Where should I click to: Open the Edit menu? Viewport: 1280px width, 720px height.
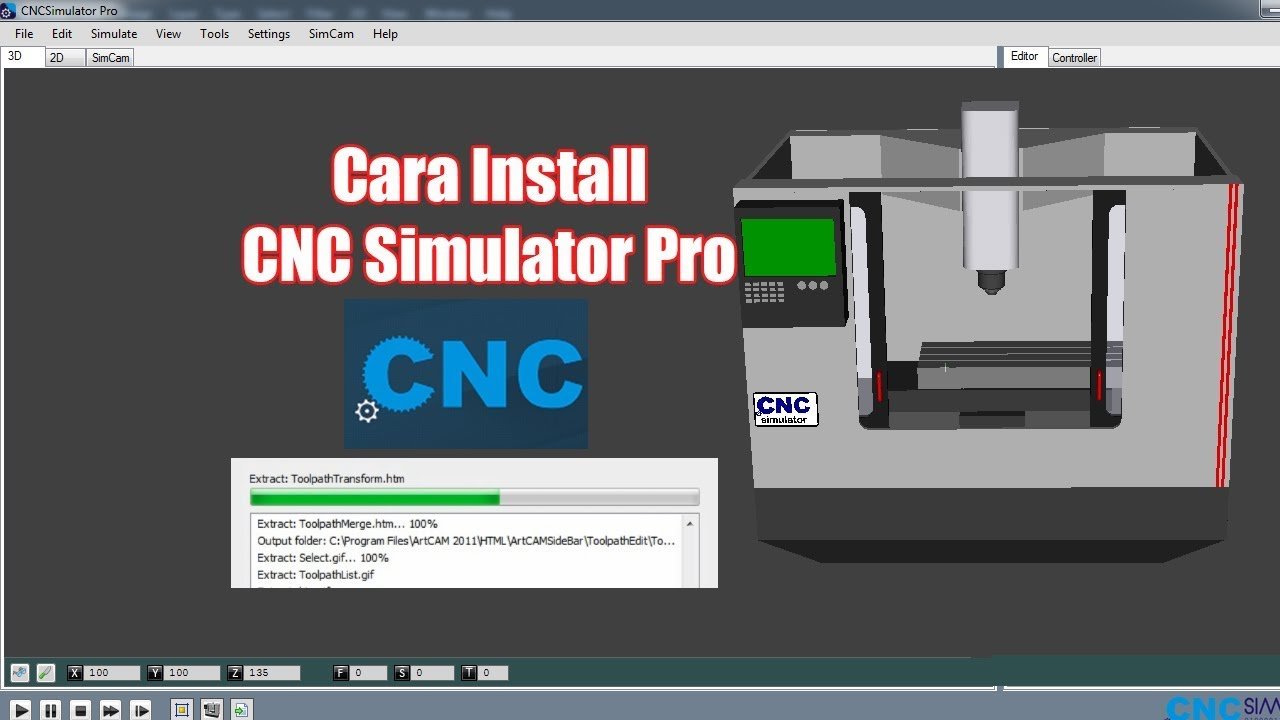62,33
